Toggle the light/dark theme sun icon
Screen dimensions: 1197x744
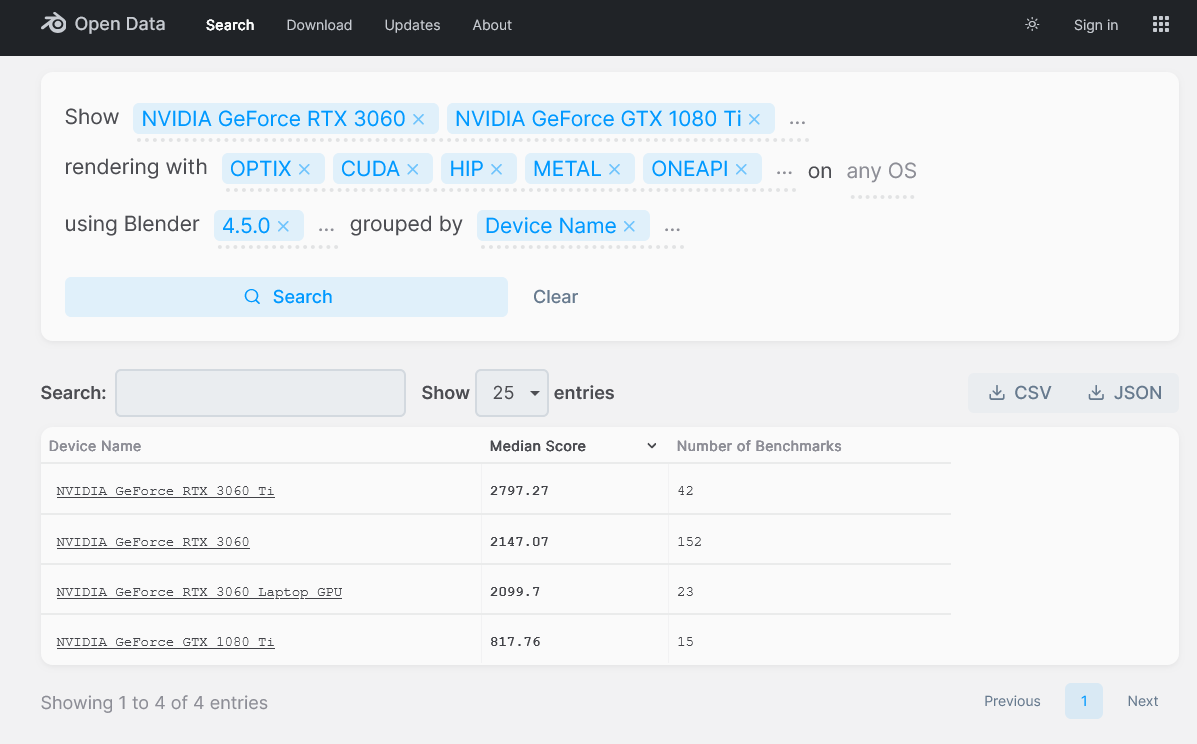click(x=1032, y=24)
